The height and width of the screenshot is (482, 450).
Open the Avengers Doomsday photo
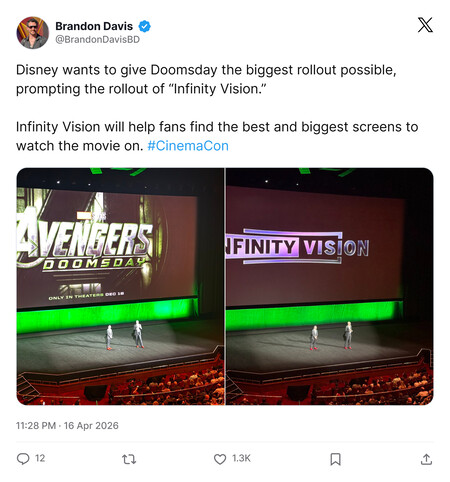[120, 286]
